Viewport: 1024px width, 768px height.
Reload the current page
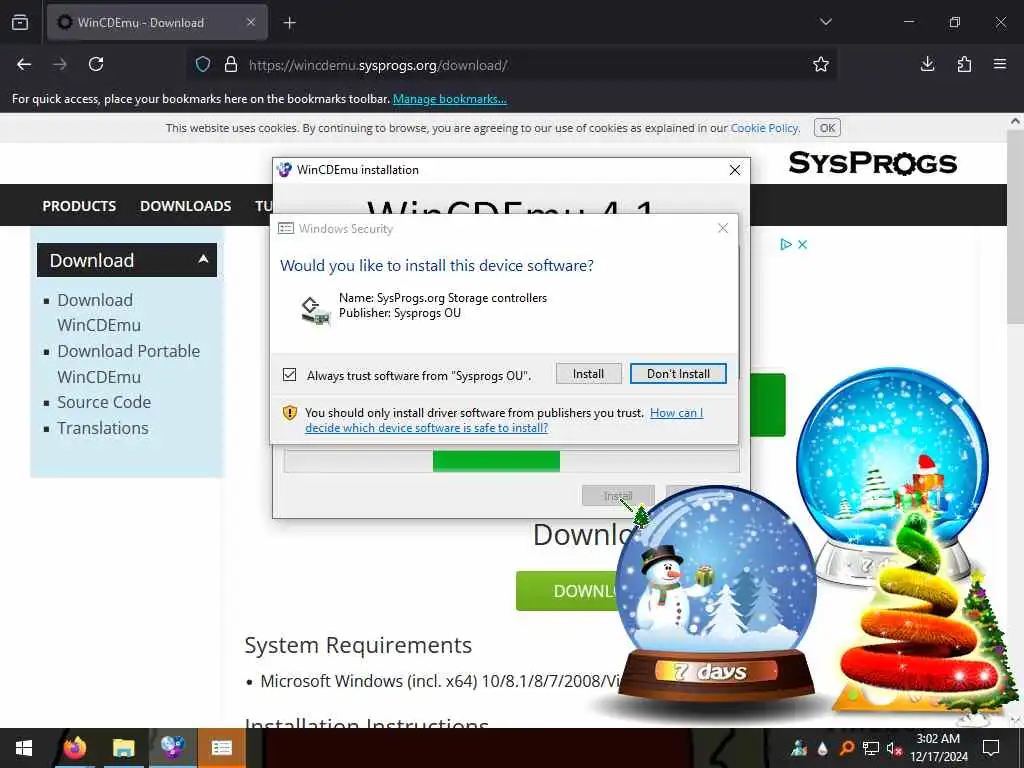(x=96, y=64)
